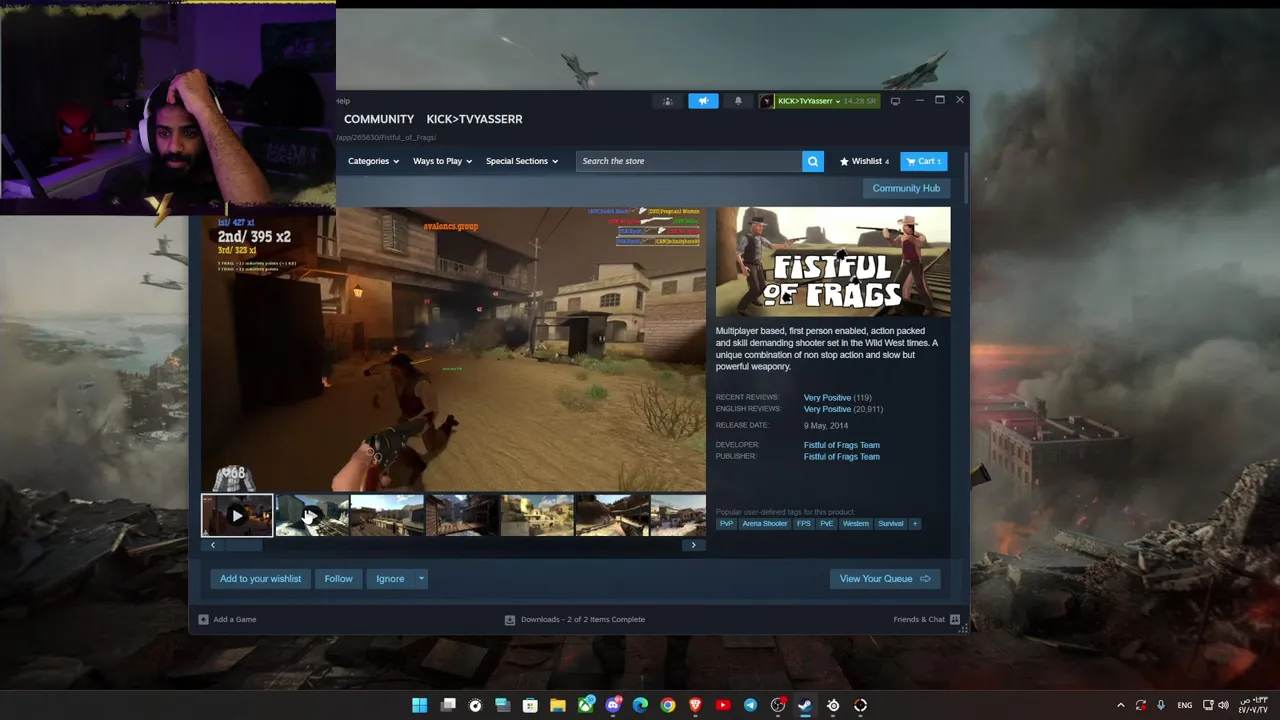Open the publisher Fistful of Frags Team link
1280x720 pixels.
click(x=842, y=457)
